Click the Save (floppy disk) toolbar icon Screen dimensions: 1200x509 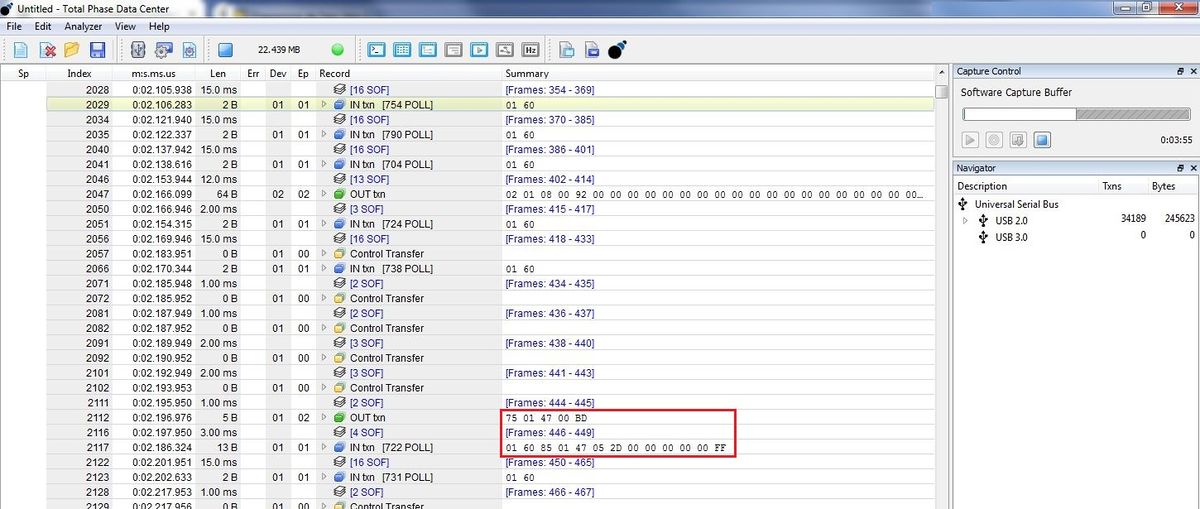pyautogui.click(x=98, y=49)
